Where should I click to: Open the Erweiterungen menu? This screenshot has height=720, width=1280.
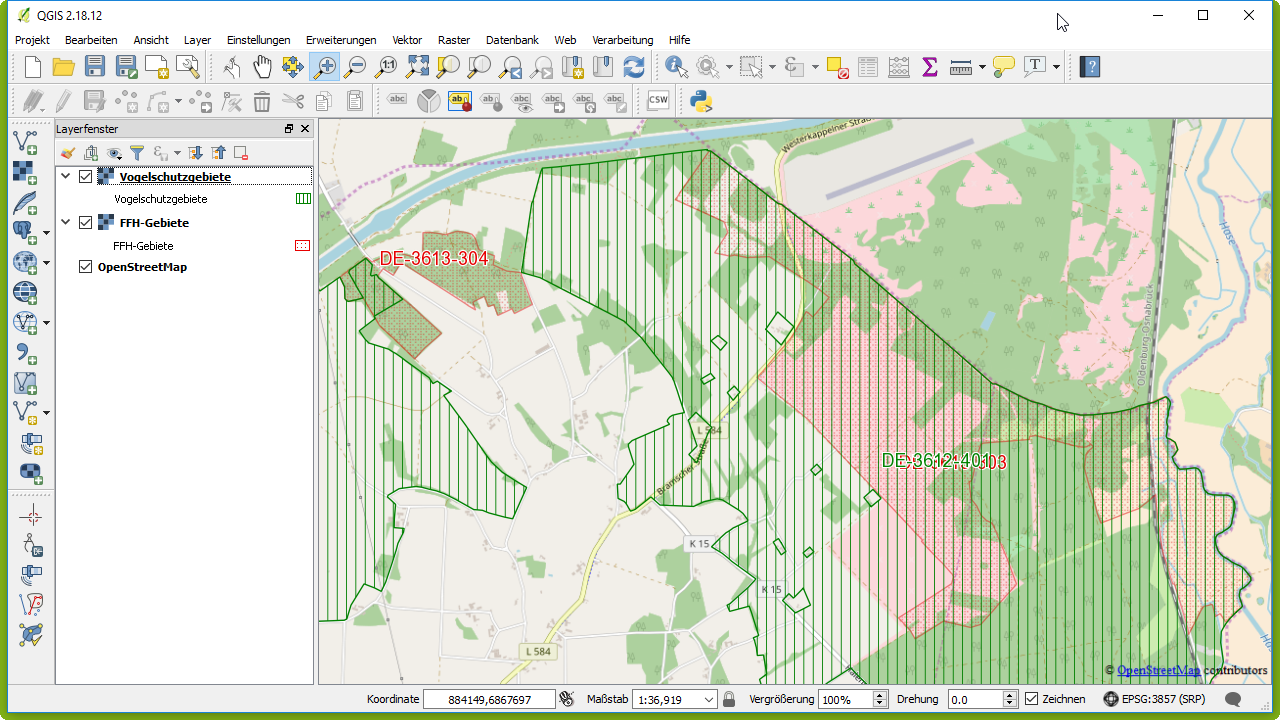(x=341, y=40)
